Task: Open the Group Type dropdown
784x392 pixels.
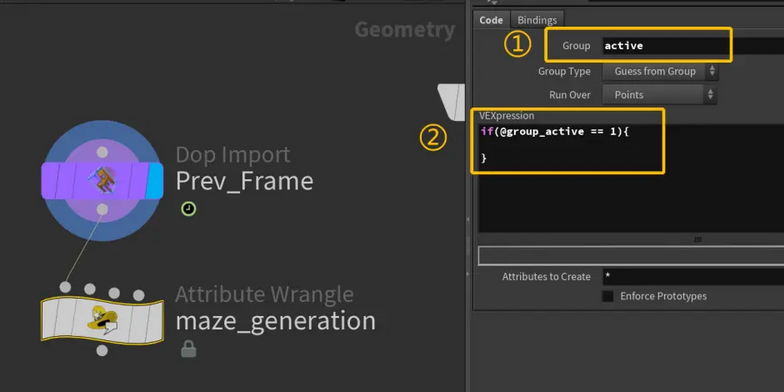Action: [660, 72]
